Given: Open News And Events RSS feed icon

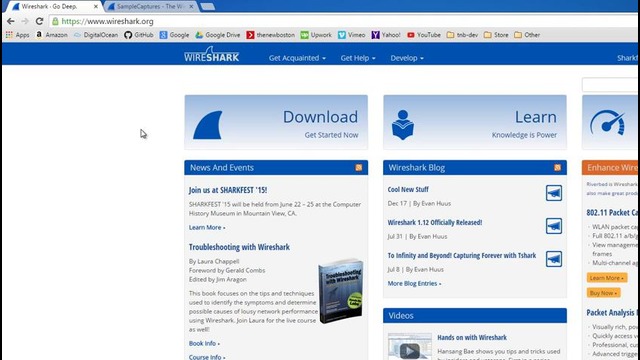Looking at the screenshot, I should [x=358, y=167].
